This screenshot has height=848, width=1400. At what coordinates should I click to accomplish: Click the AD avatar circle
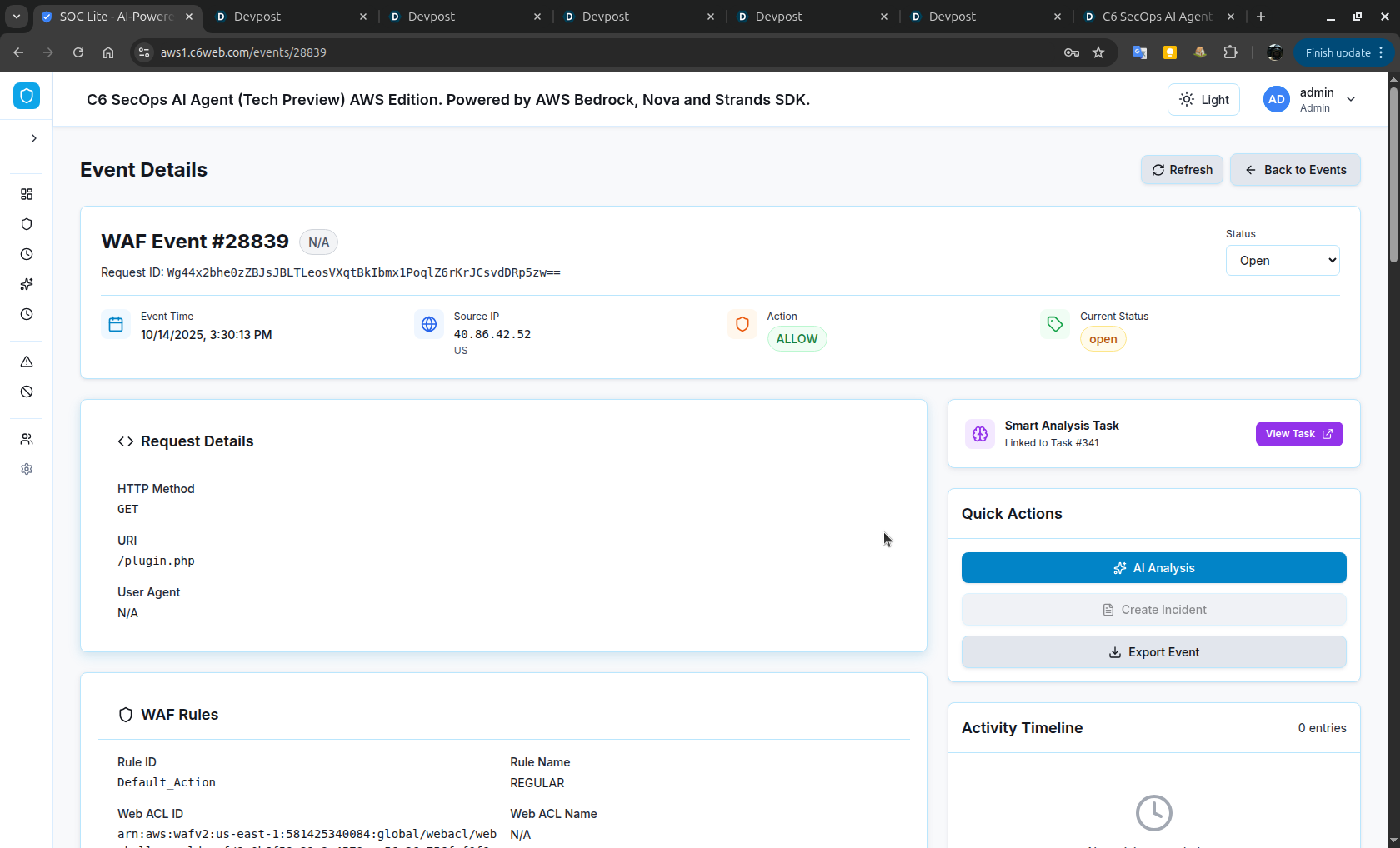[1277, 99]
